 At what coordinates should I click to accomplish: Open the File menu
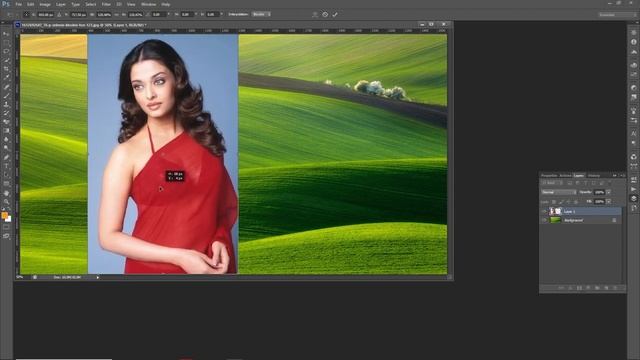(18, 4)
